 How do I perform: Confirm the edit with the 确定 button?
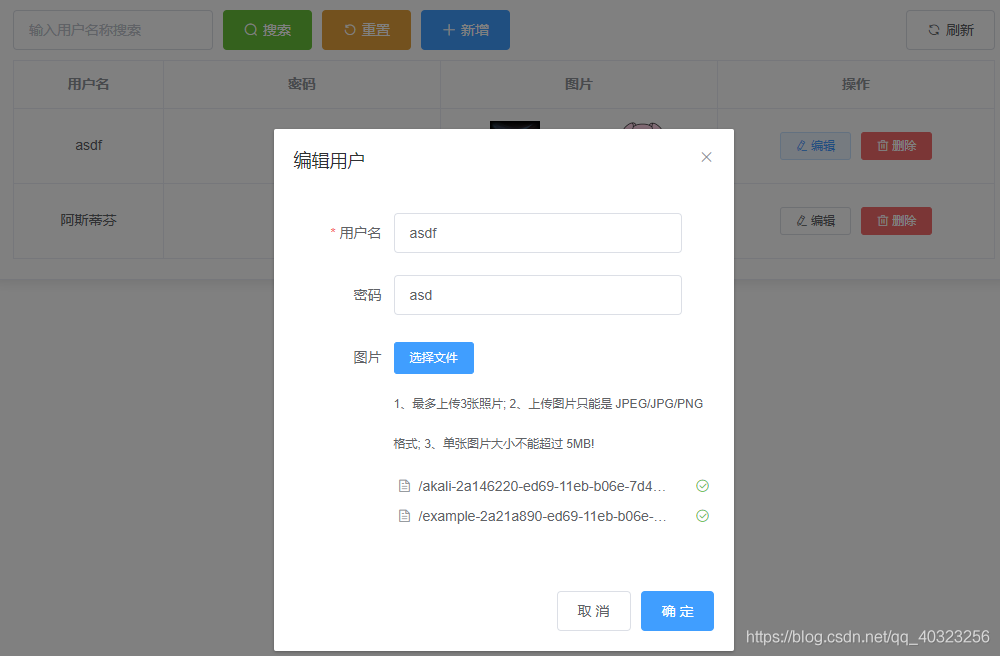click(x=677, y=610)
